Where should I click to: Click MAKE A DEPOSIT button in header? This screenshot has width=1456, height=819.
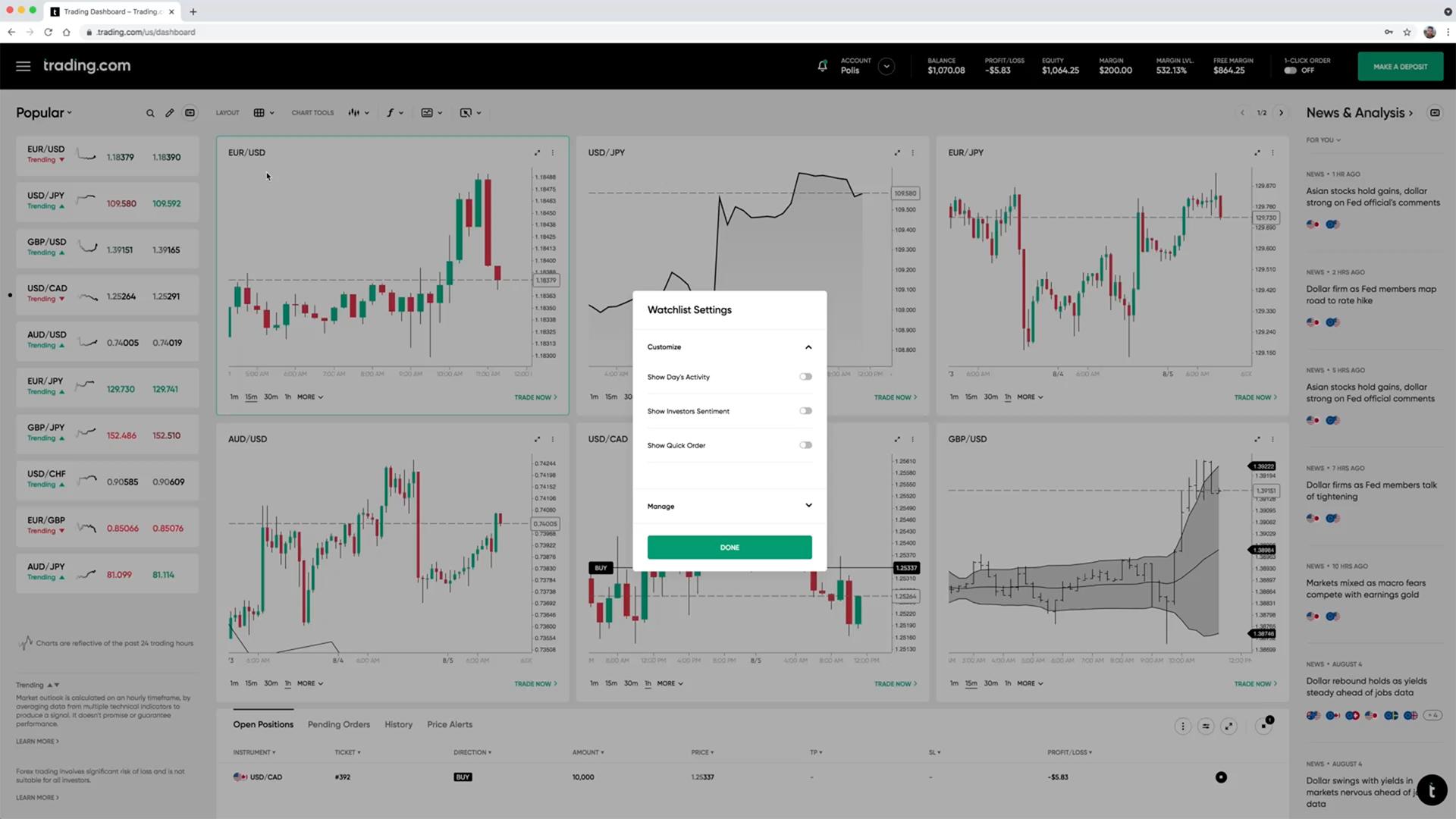(1399, 65)
